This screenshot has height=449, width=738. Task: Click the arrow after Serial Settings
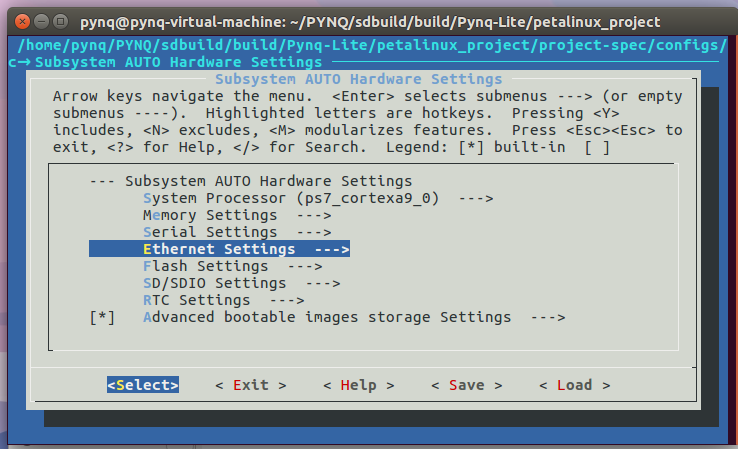pyautogui.click(x=314, y=233)
